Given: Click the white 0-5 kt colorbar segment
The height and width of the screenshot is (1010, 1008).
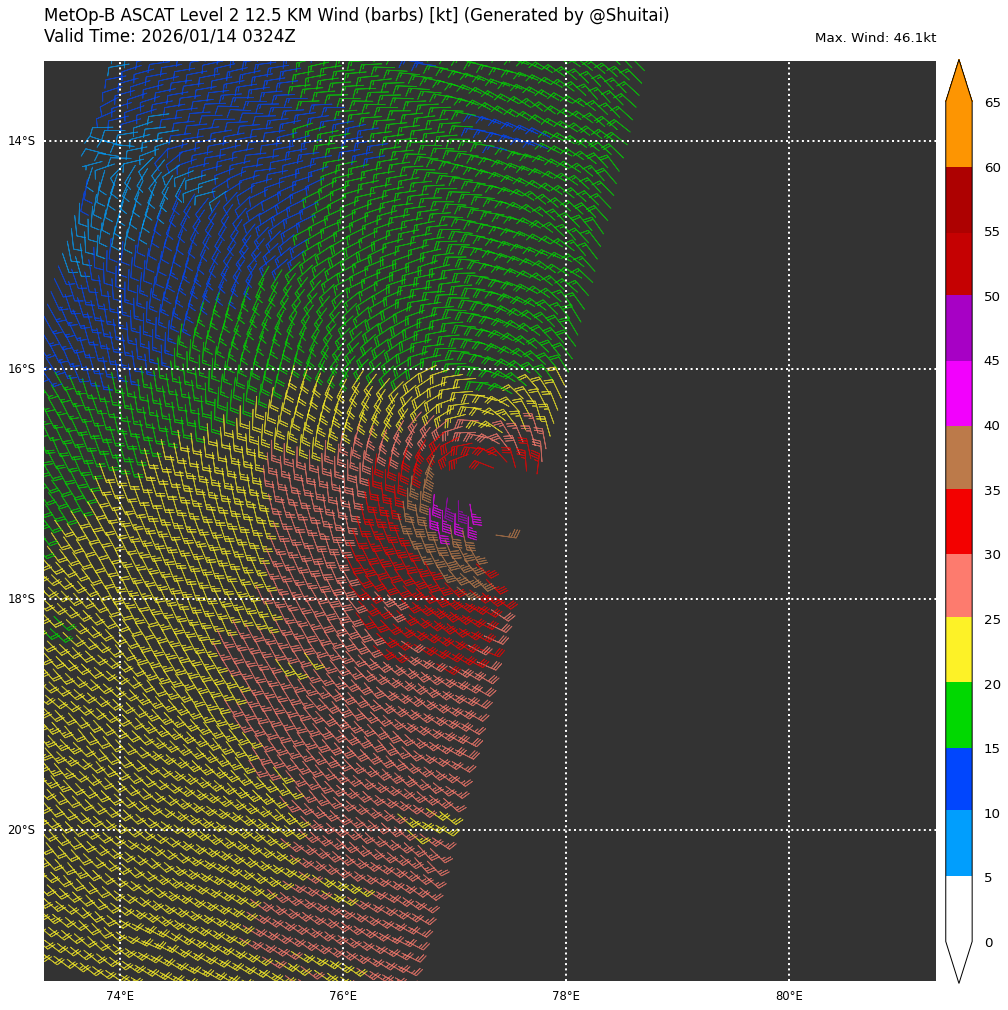Looking at the screenshot, I should pyautogui.click(x=958, y=908).
